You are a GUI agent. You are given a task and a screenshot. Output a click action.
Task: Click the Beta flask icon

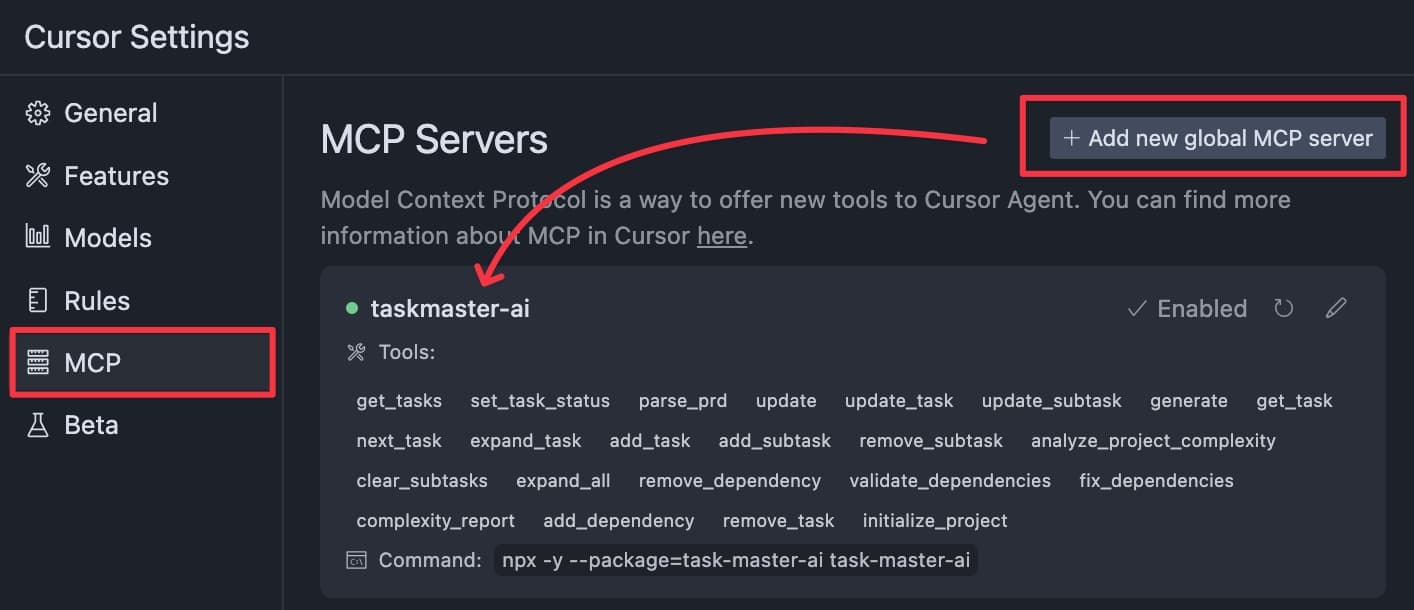(x=37, y=425)
